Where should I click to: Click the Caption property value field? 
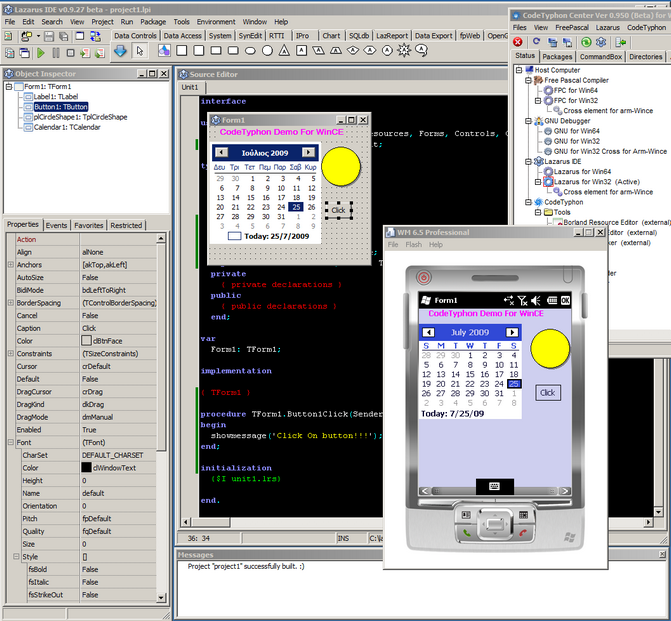[118, 328]
